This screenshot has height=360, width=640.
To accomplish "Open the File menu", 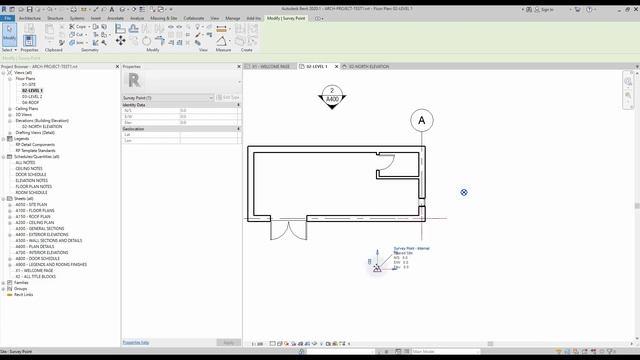I will [x=7, y=18].
